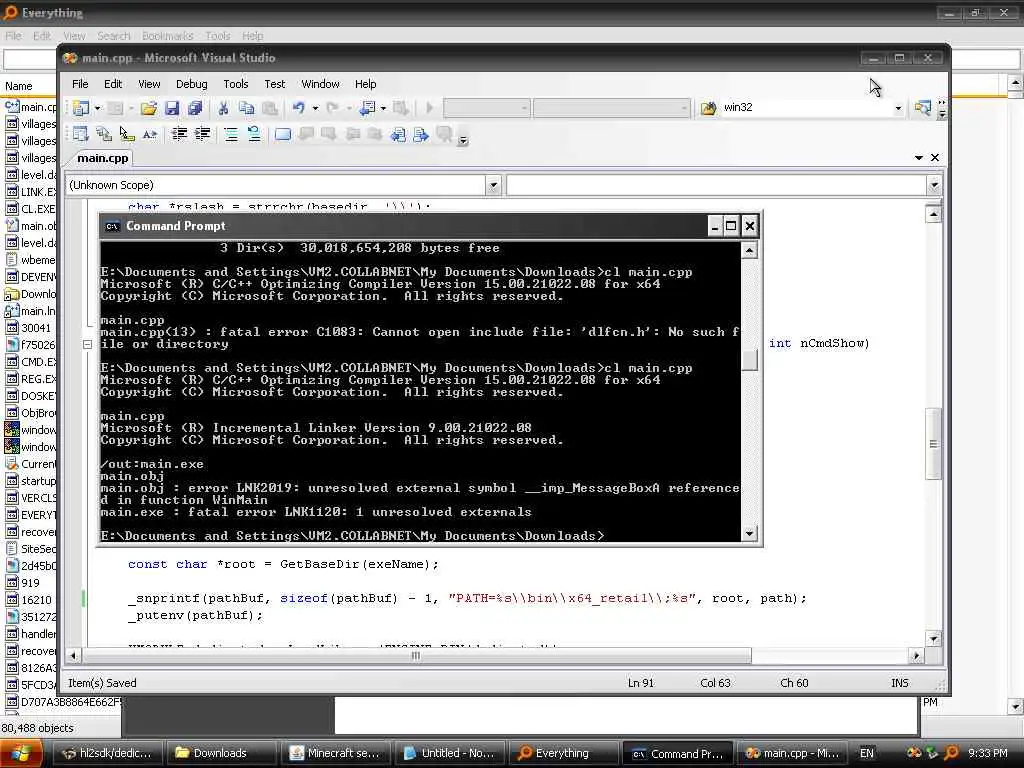The image size is (1024, 768).
Task: Jump to previous bookmark in document icon
Action: click(398, 135)
